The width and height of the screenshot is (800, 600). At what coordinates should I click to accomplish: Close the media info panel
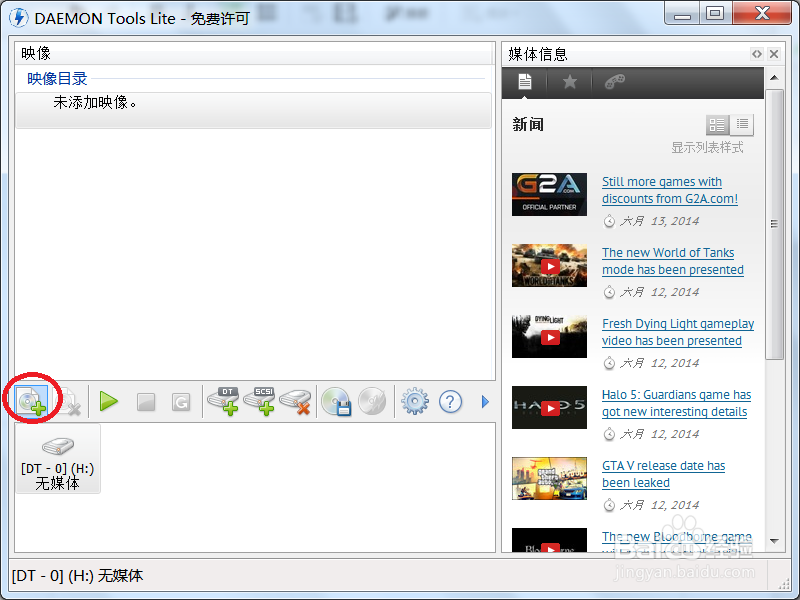[x=774, y=54]
